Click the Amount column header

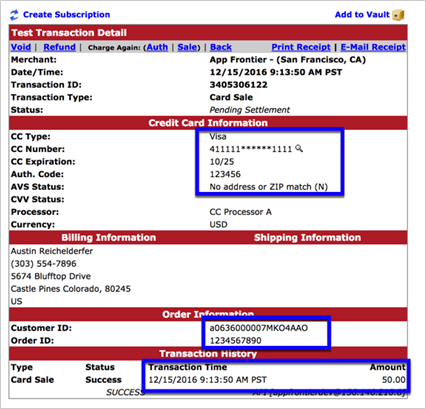388,367
